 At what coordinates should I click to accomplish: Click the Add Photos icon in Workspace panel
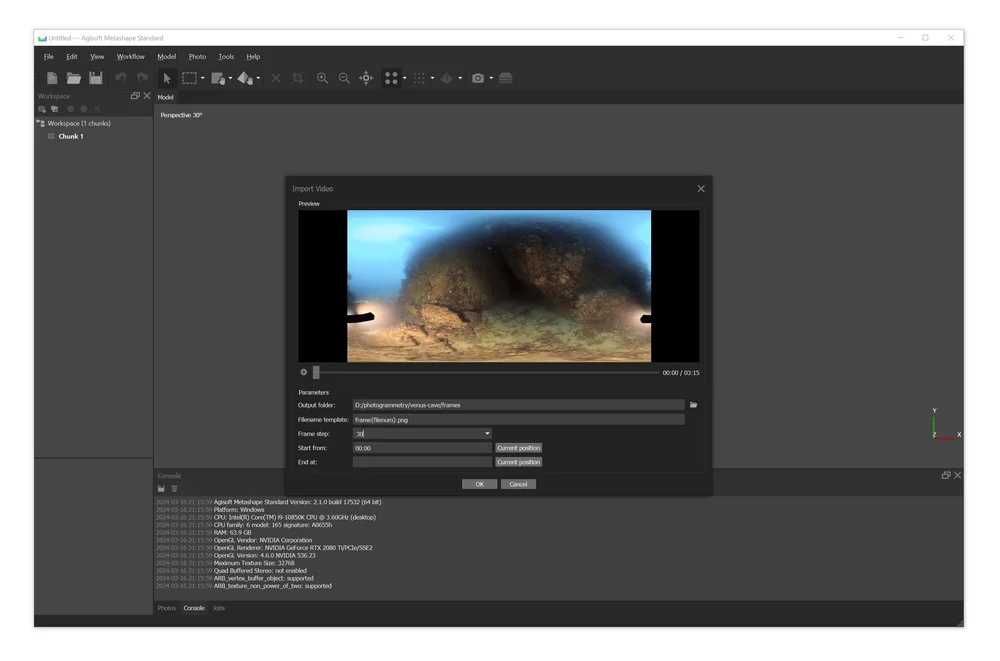(x=55, y=109)
